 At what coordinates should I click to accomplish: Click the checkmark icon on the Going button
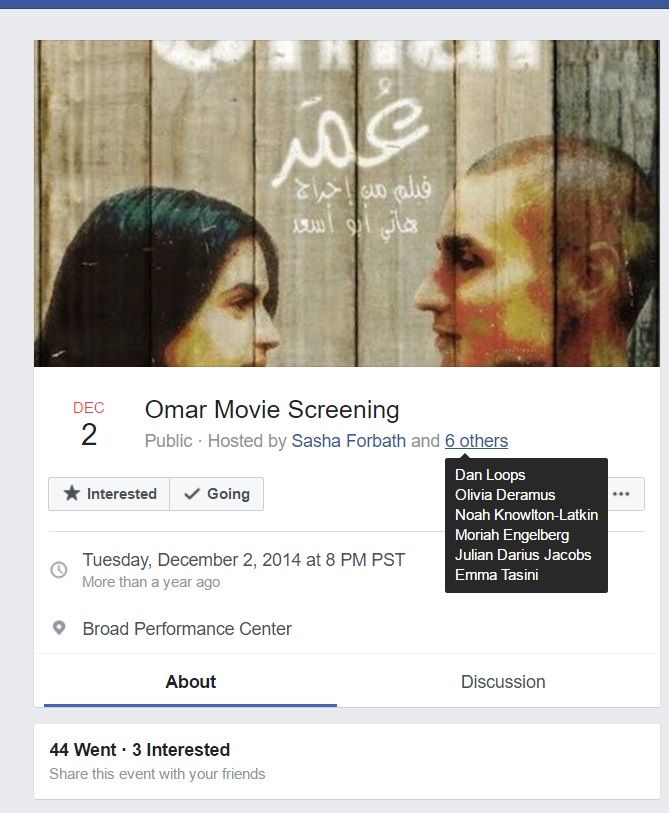(x=190, y=493)
